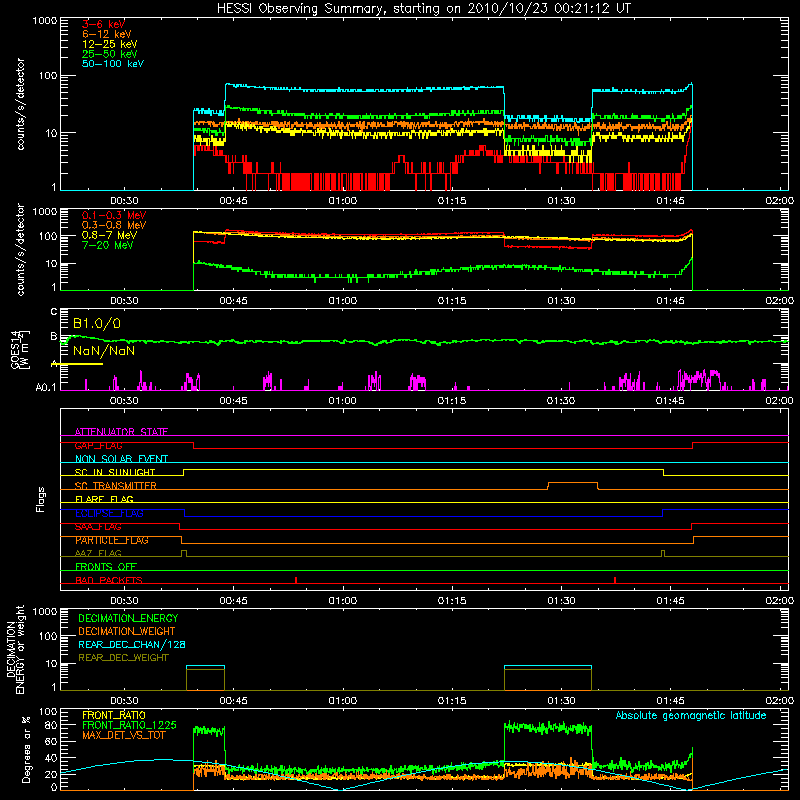Screen dimensions: 800x800
Task: Click the 0.3-0.8 MeV legend label
Action: [x=114, y=225]
